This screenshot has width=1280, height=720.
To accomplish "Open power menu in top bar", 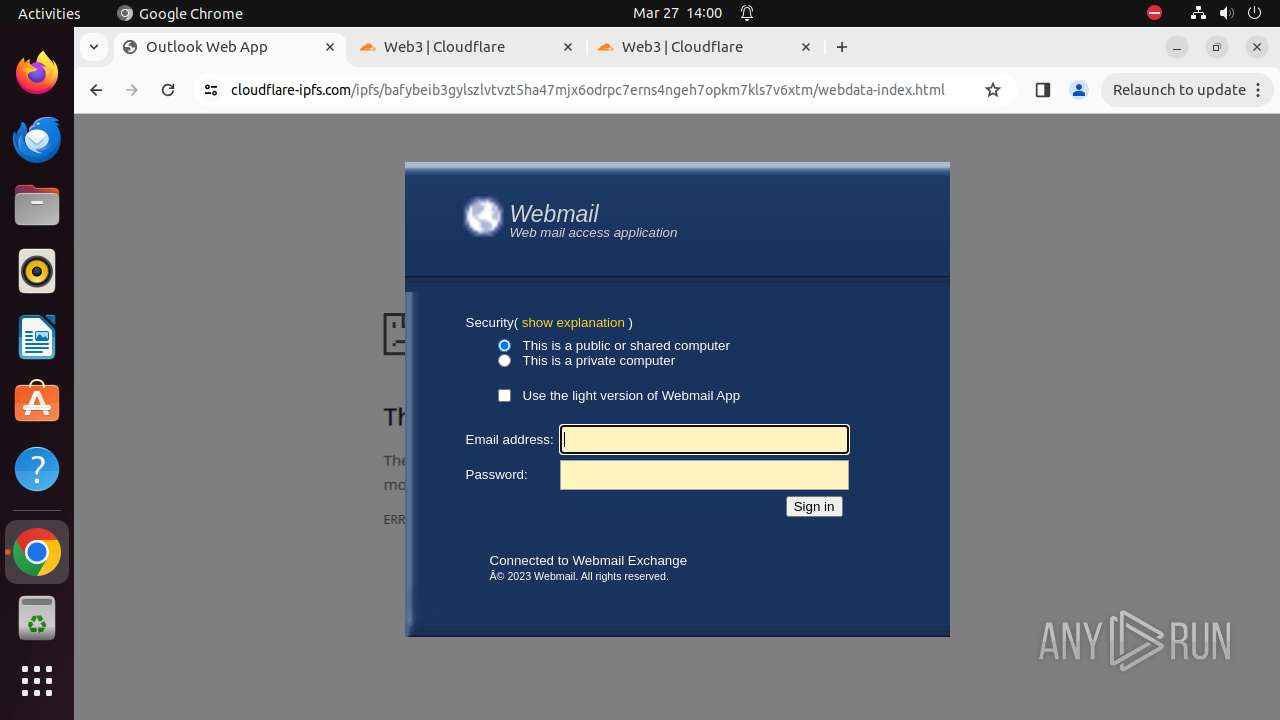I will pyautogui.click(x=1254, y=13).
